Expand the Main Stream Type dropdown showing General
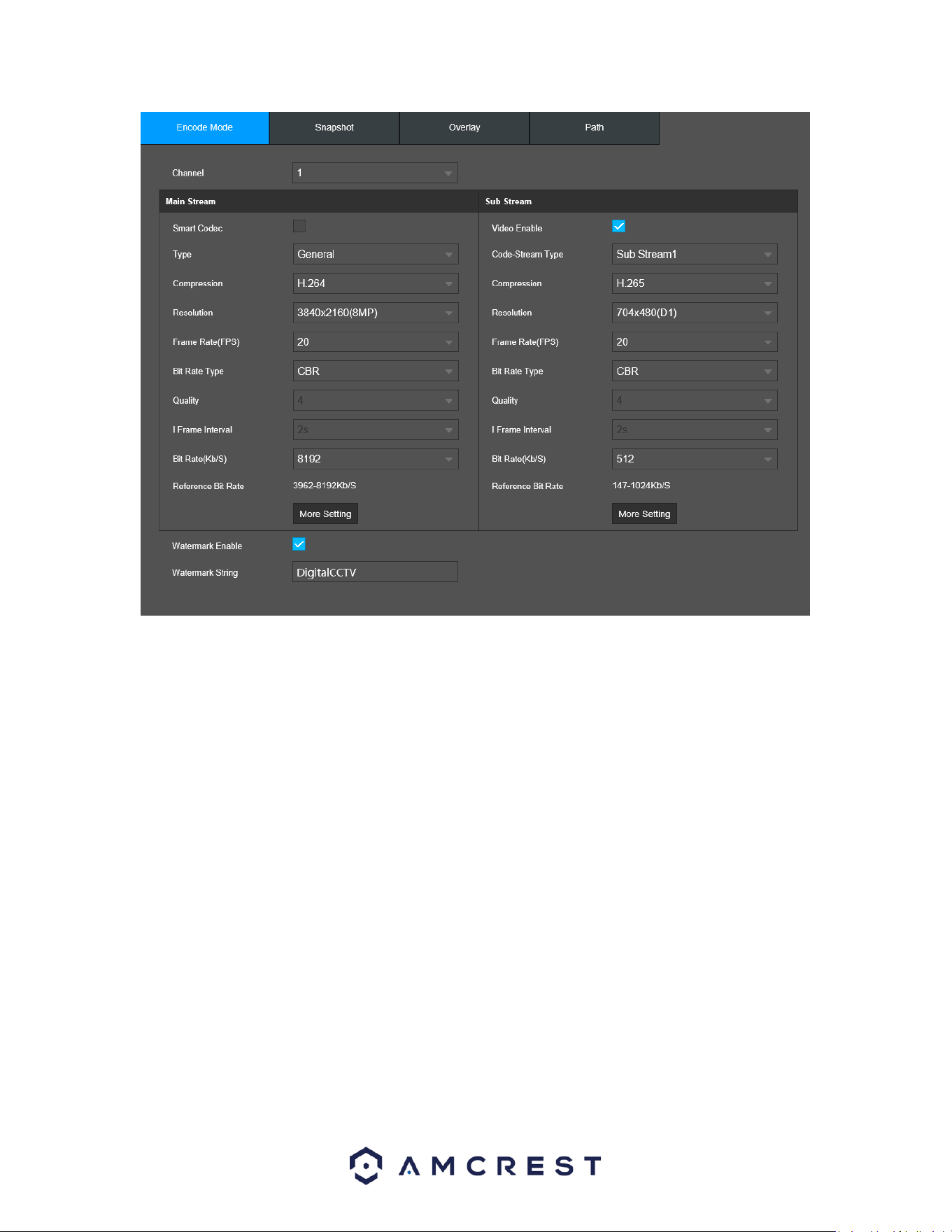952x1232 pixels. point(376,254)
